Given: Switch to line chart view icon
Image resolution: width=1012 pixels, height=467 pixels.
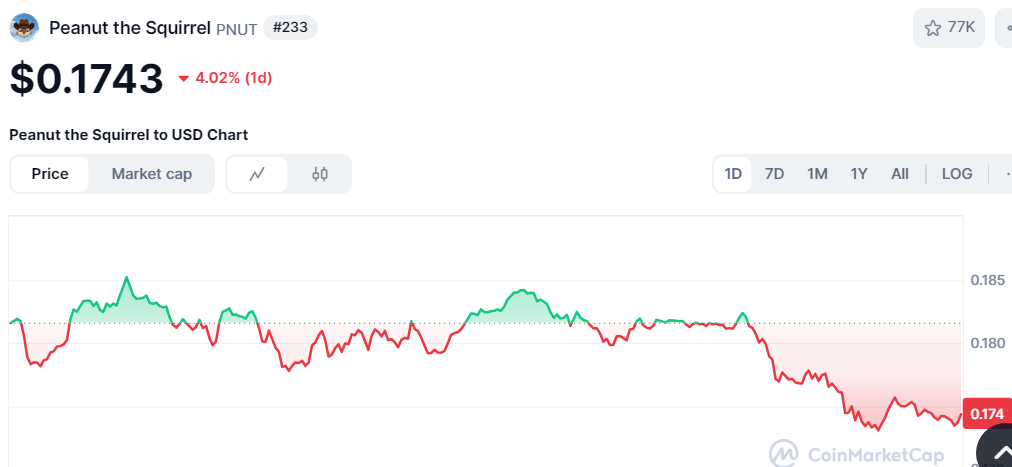Looking at the screenshot, I should 258,174.
